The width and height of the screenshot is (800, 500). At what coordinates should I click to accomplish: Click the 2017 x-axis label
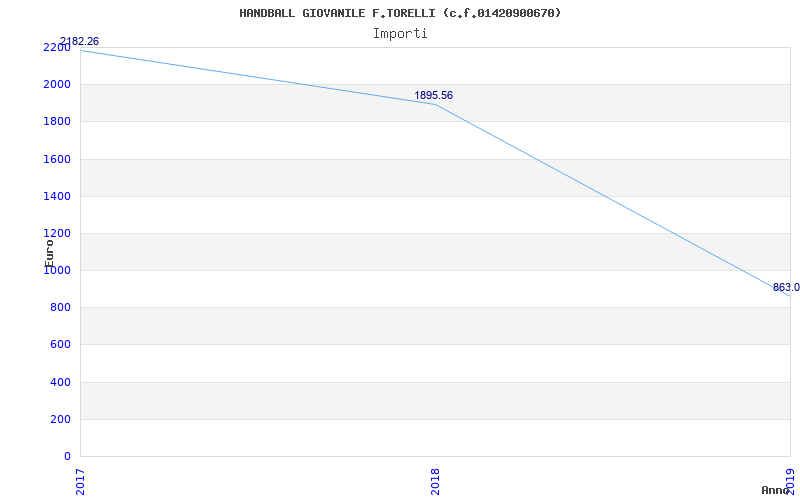point(80,482)
